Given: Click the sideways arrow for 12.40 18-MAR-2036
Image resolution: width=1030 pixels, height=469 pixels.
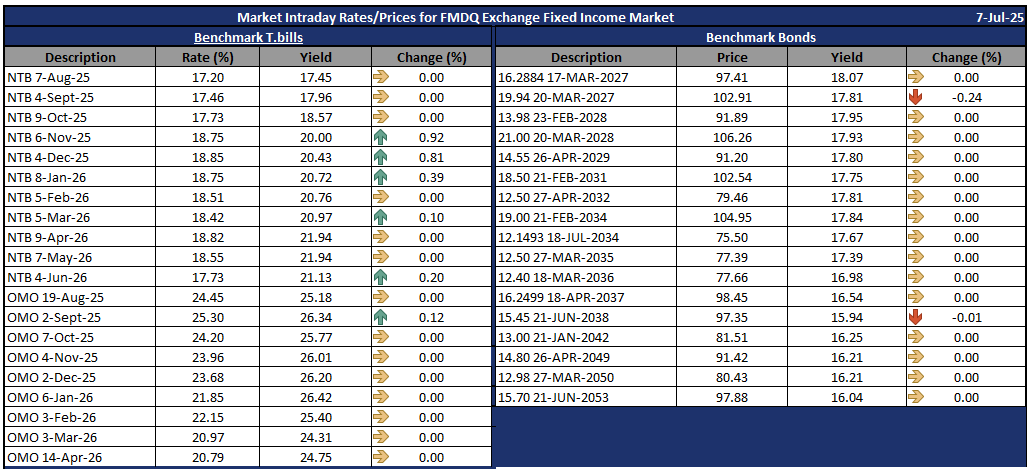Looking at the screenshot, I should [x=915, y=277].
